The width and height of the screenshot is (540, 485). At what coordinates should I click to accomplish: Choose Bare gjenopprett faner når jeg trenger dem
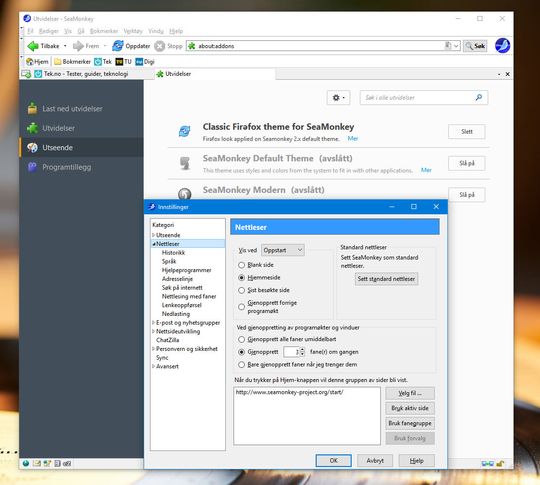[241, 364]
